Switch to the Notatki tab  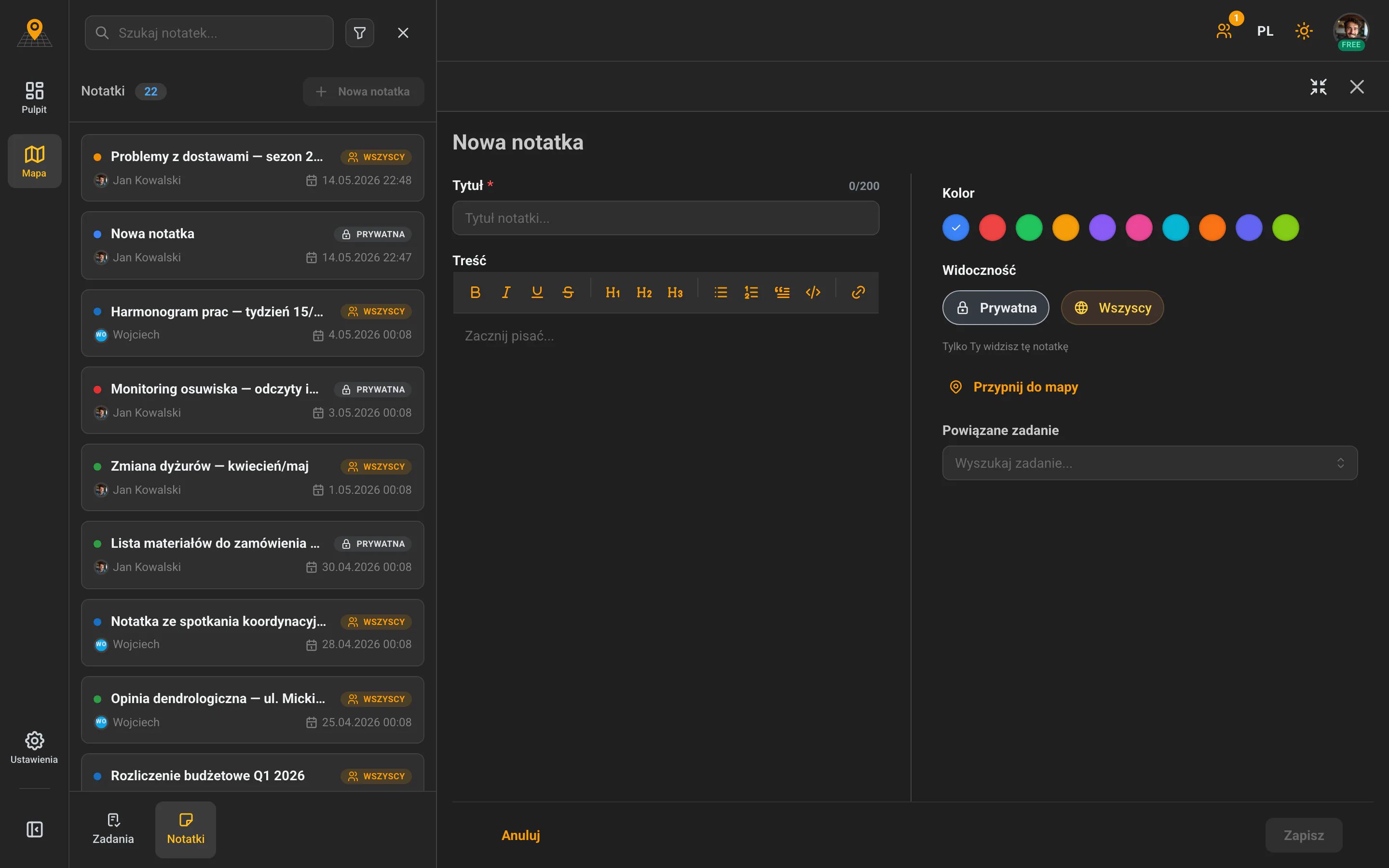coord(185,829)
